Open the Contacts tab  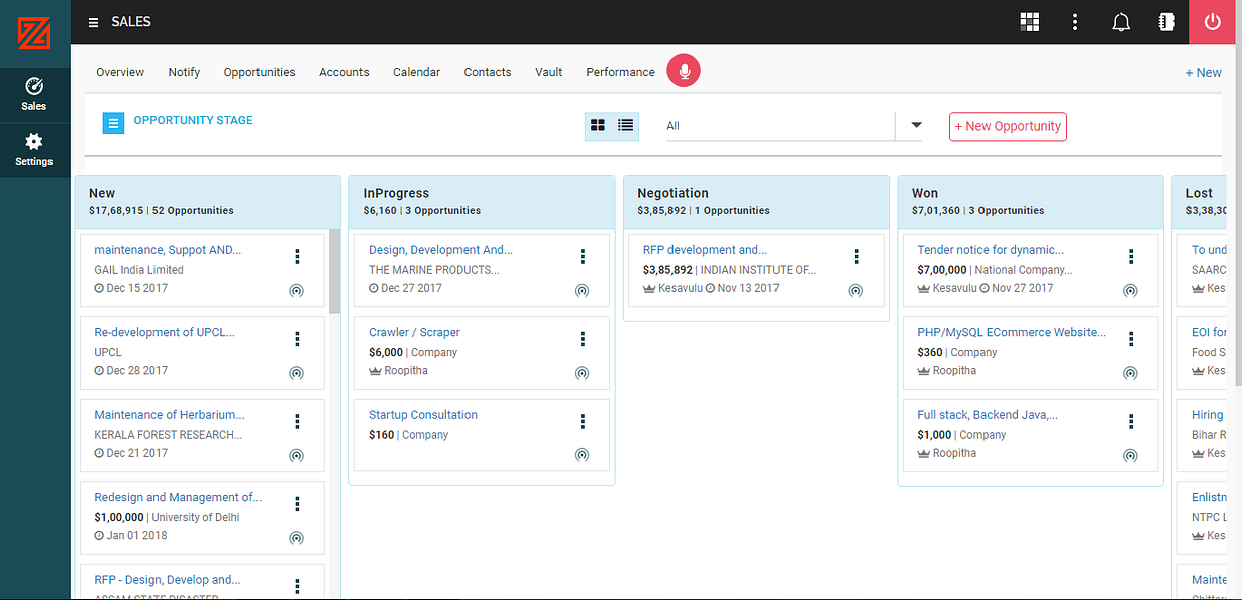tap(488, 72)
